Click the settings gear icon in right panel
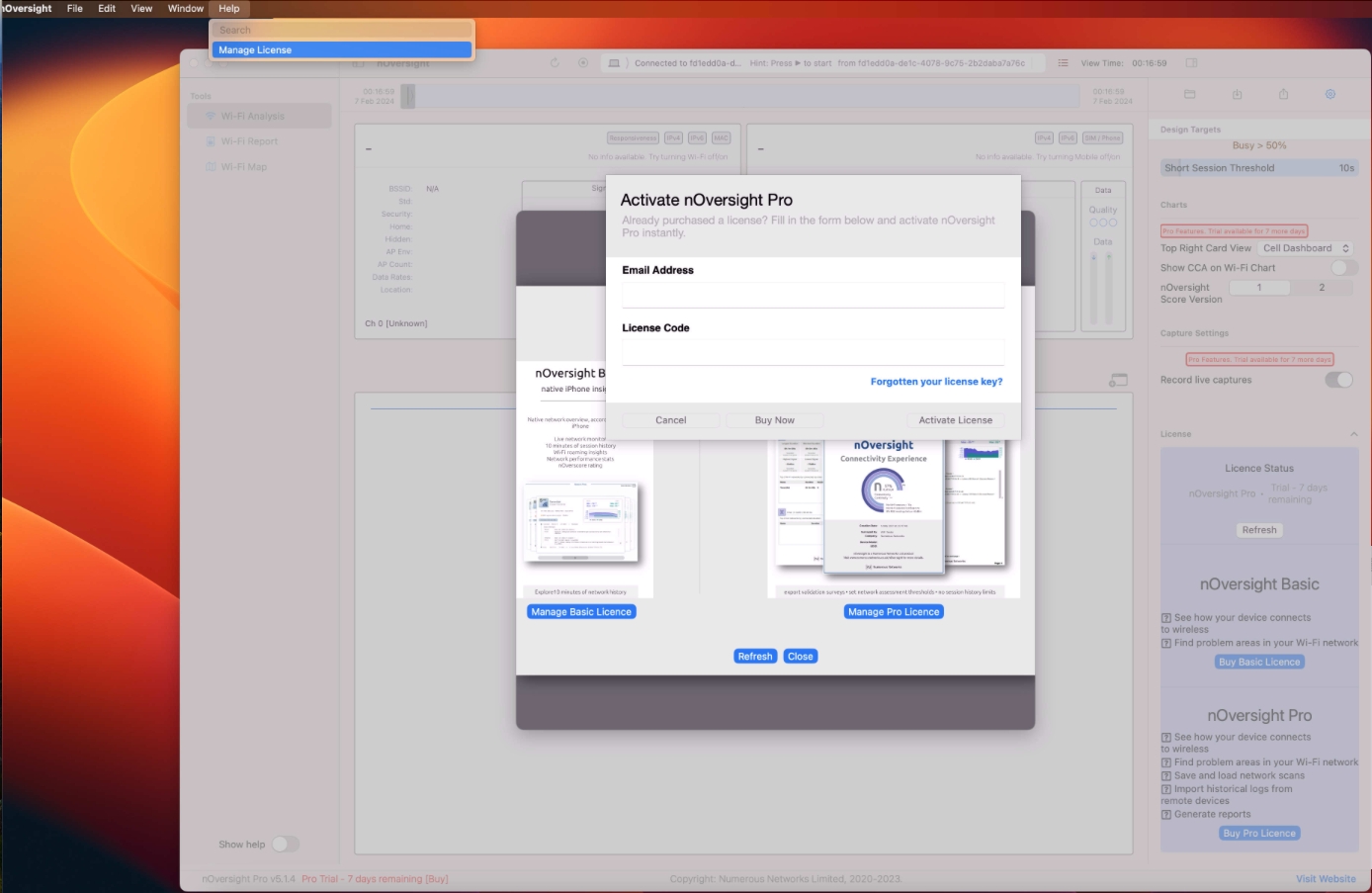Screen dimensions: 1372x893 1329,94
